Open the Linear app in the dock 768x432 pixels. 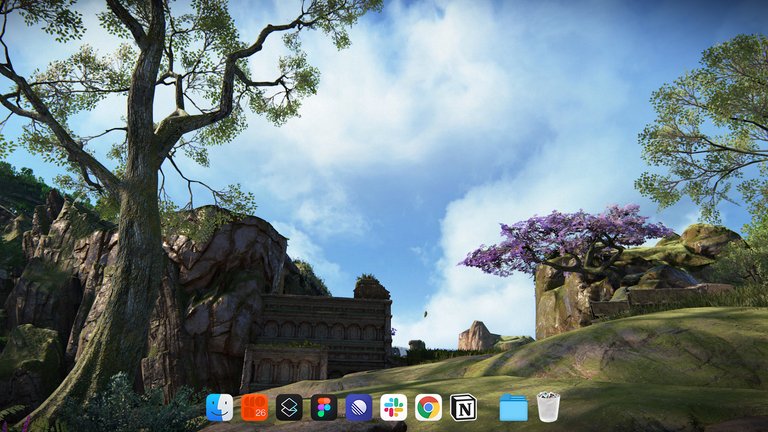coord(359,408)
